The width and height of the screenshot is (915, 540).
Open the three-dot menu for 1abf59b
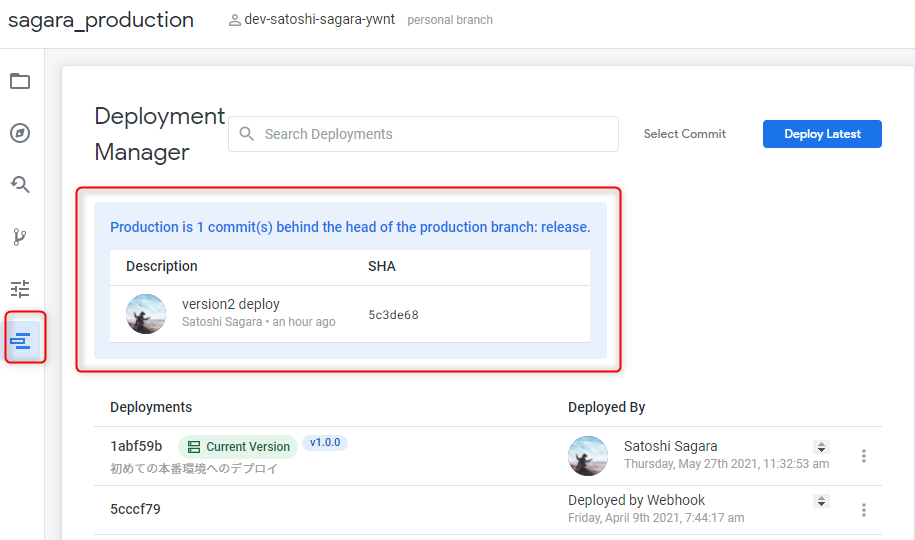pos(864,456)
